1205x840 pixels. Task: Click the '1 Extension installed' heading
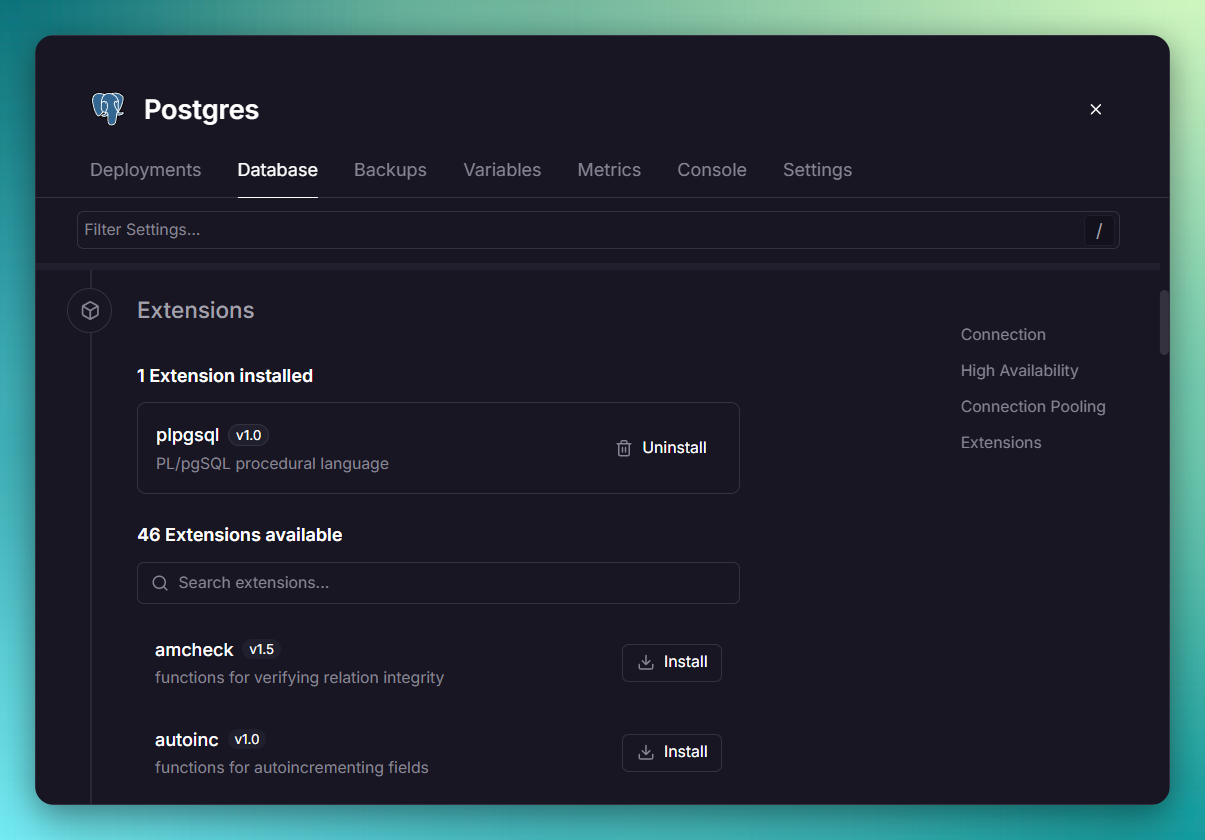[x=225, y=376]
